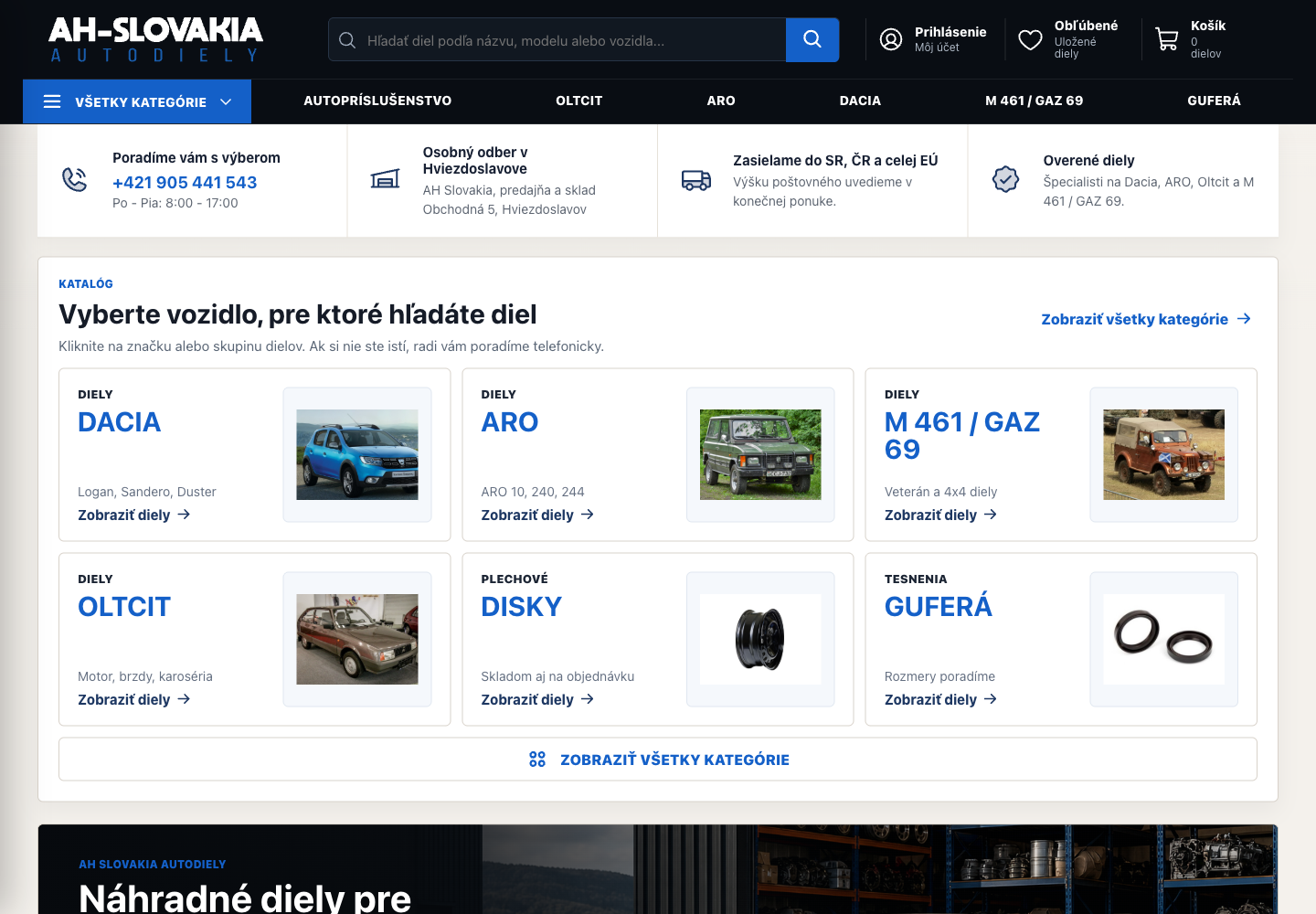Viewport: 1316px width, 914px height.
Task: Click the Košík 0 dielov text
Action: coord(1208,39)
